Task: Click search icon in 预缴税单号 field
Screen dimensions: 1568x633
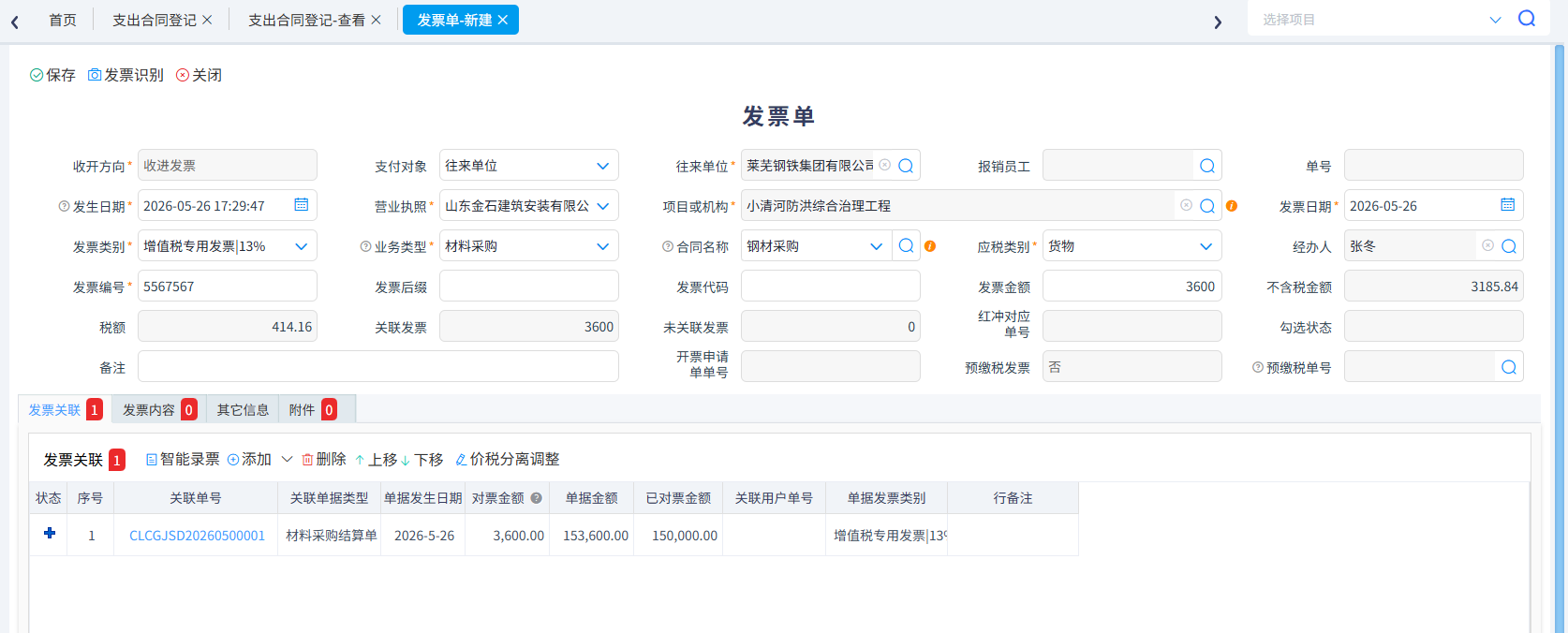Action: click(x=1509, y=367)
